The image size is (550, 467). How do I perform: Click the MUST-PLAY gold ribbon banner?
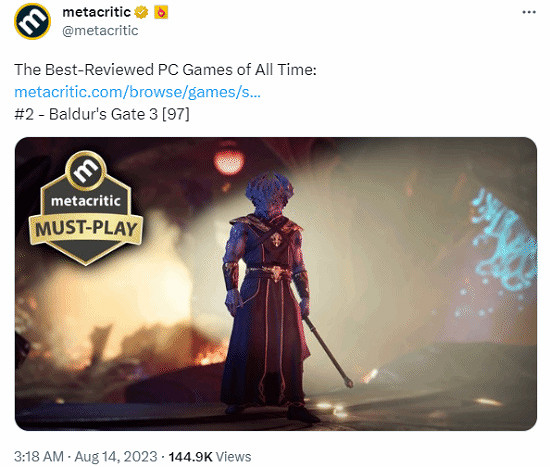pyautogui.click(x=86, y=229)
